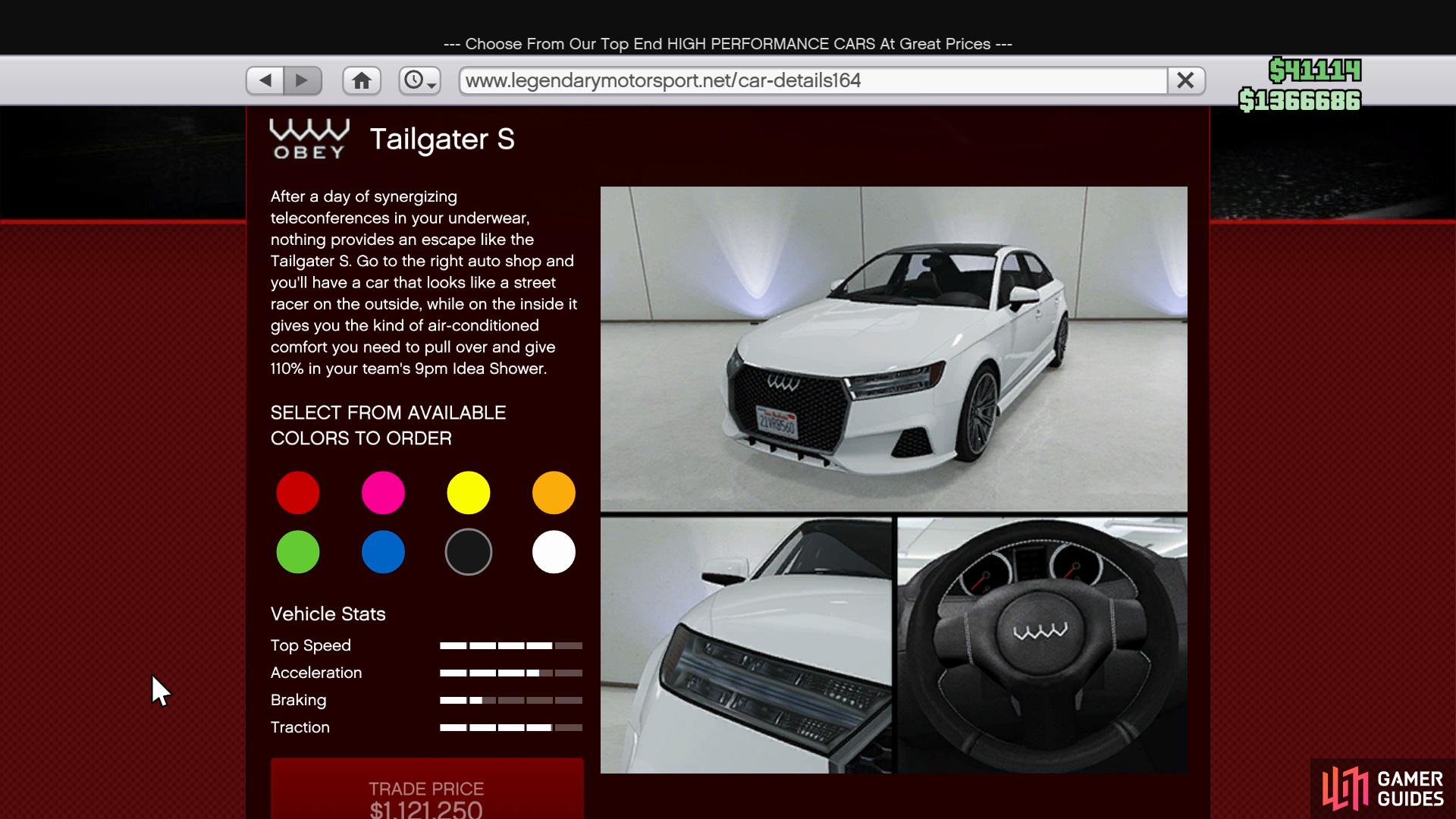Select the green color swatch
The height and width of the screenshot is (819, 1456).
(298, 552)
